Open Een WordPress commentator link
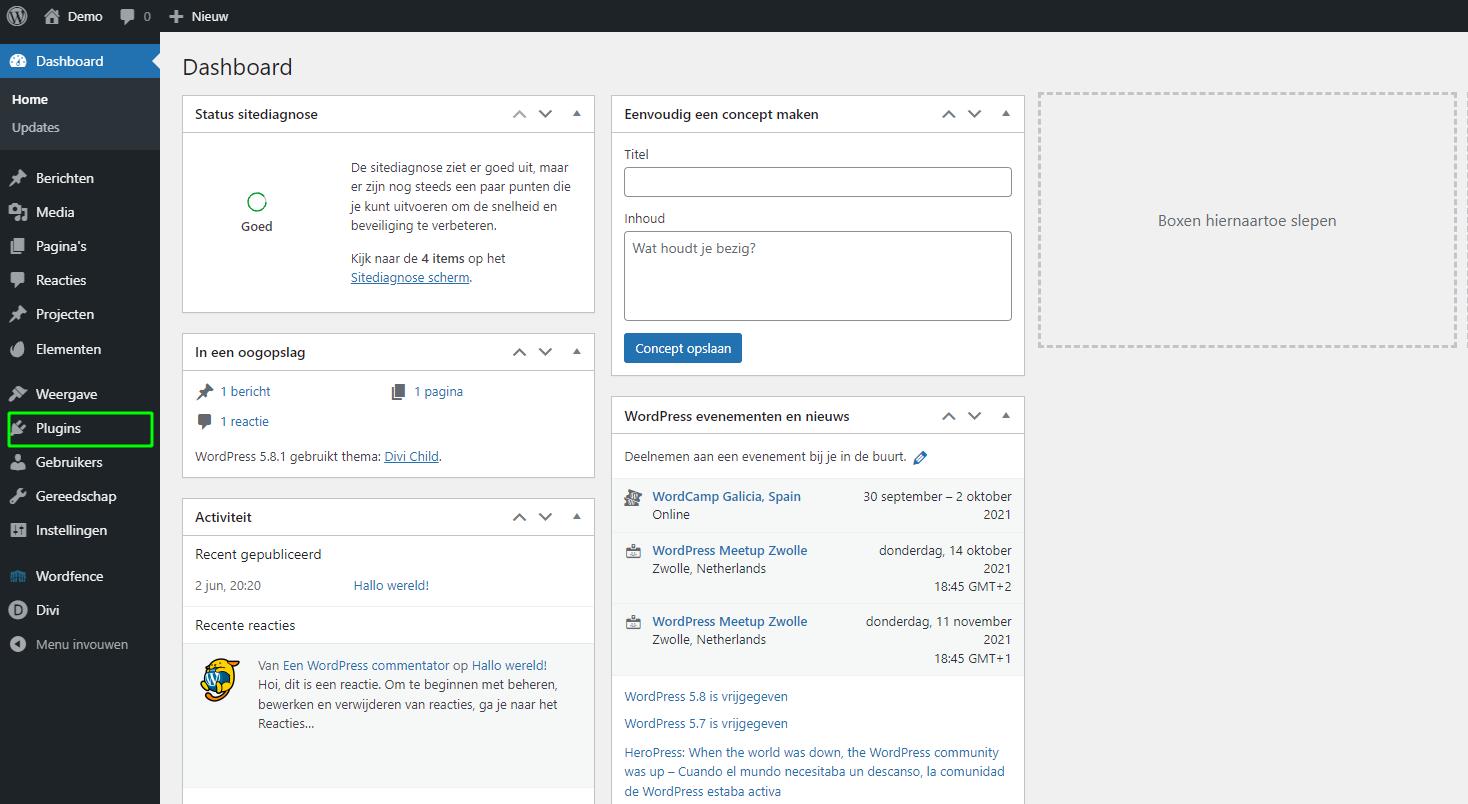Screen dimensions: 1468x804 [366, 666]
